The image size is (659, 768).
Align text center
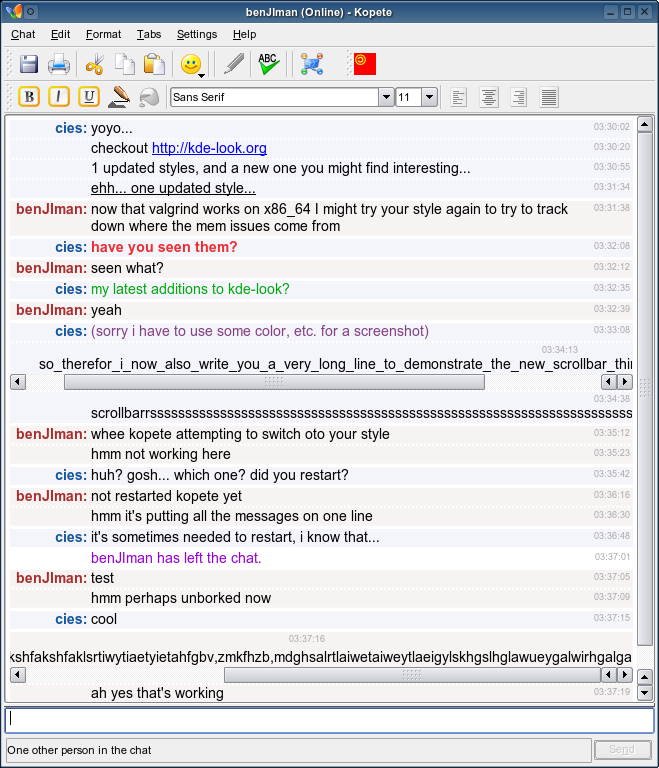click(488, 97)
